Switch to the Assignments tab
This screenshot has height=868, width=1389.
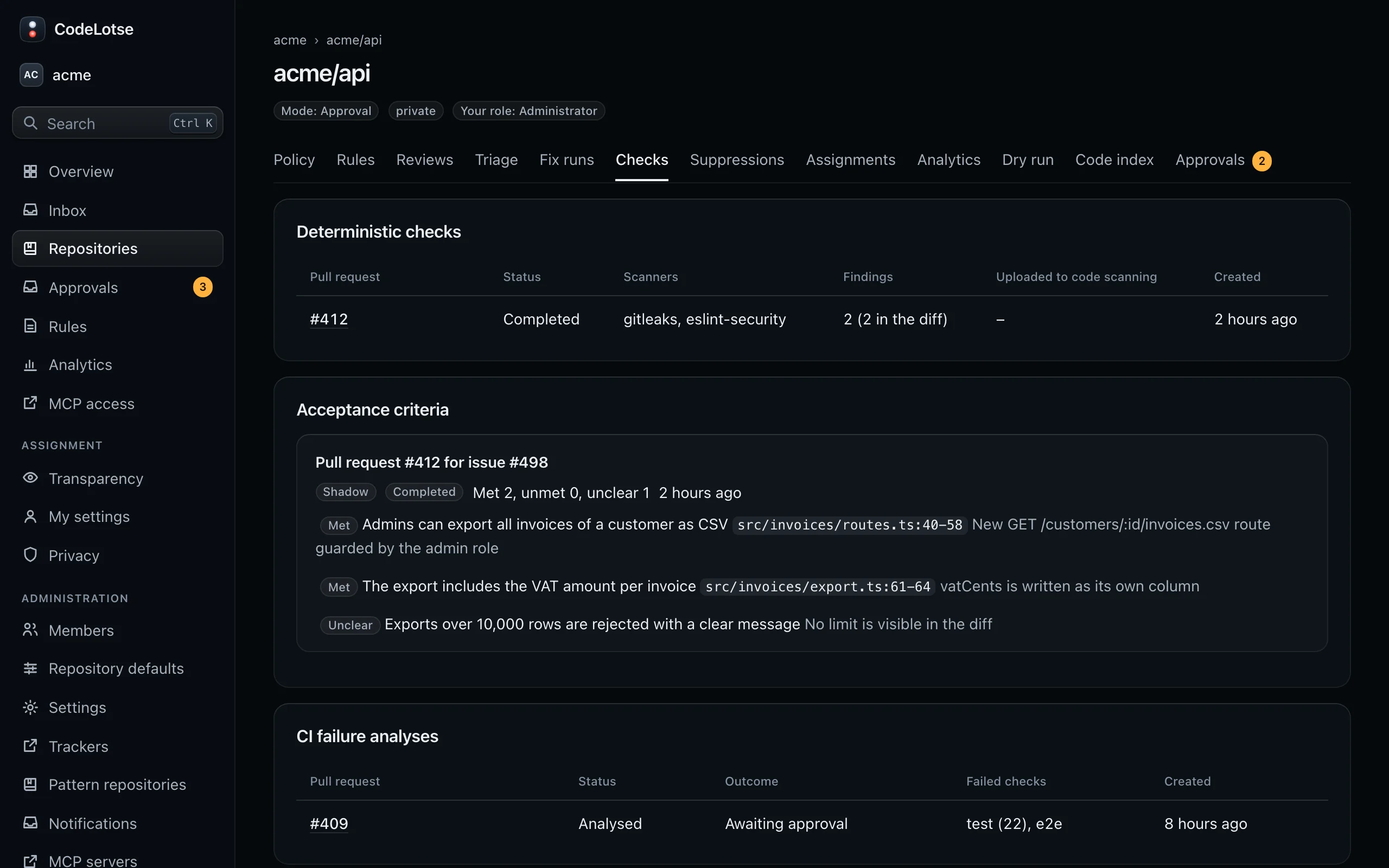851,160
